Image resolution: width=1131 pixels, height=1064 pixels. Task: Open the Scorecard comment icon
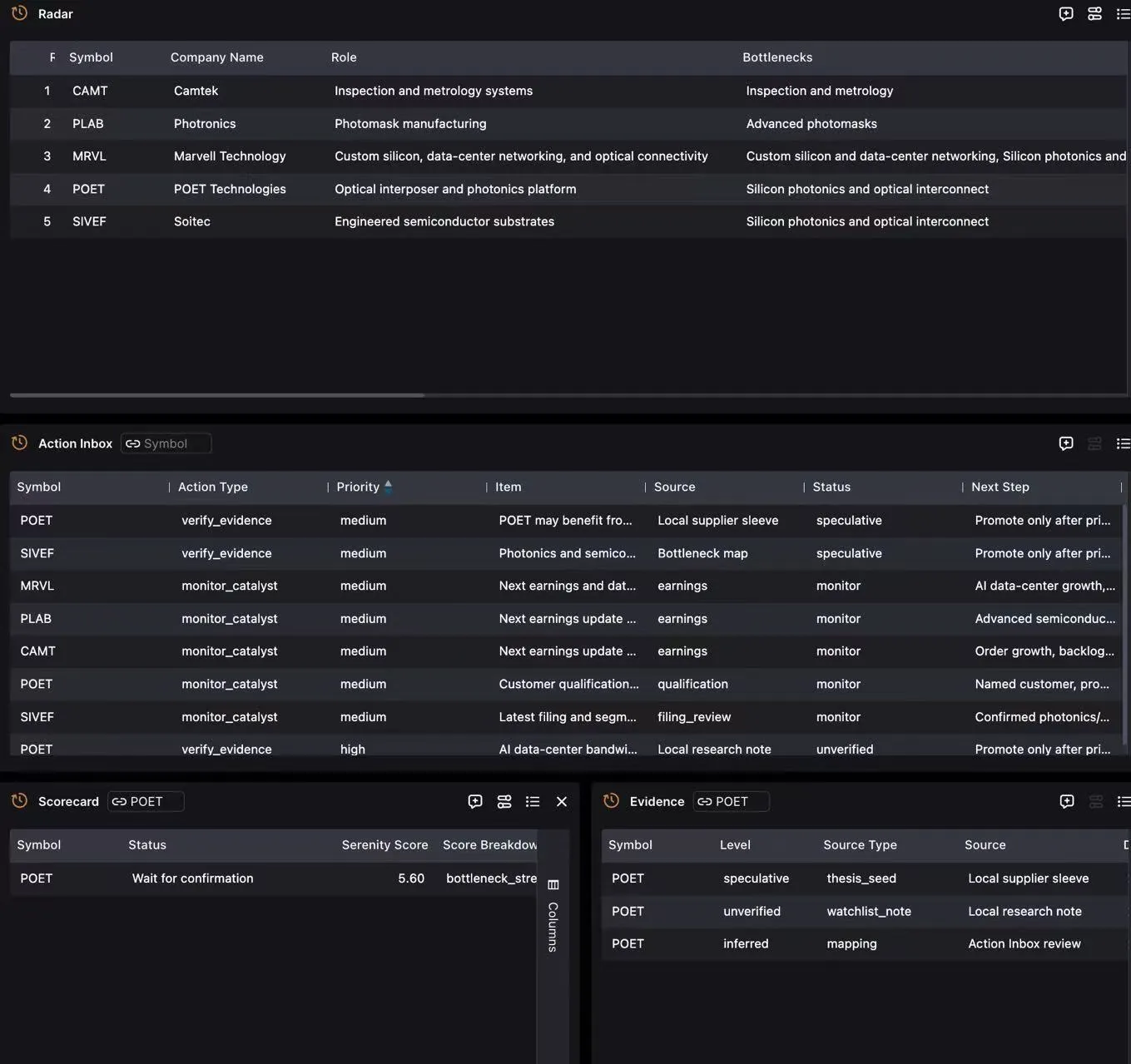pos(475,801)
